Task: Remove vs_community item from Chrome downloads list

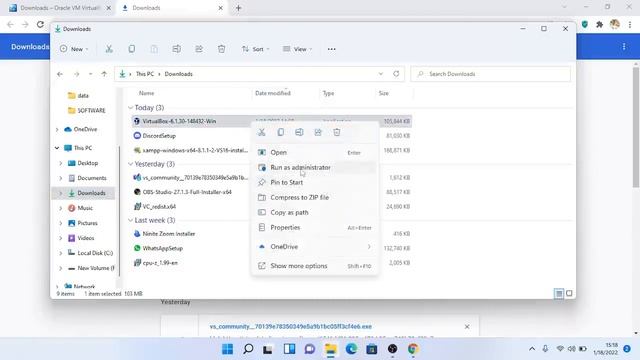Action: [x=467, y=327]
